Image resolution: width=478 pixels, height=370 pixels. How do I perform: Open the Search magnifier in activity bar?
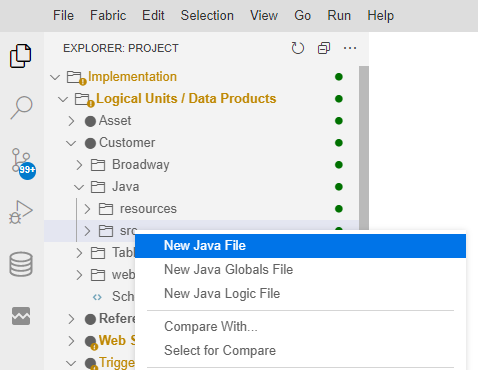pyautogui.click(x=21, y=107)
